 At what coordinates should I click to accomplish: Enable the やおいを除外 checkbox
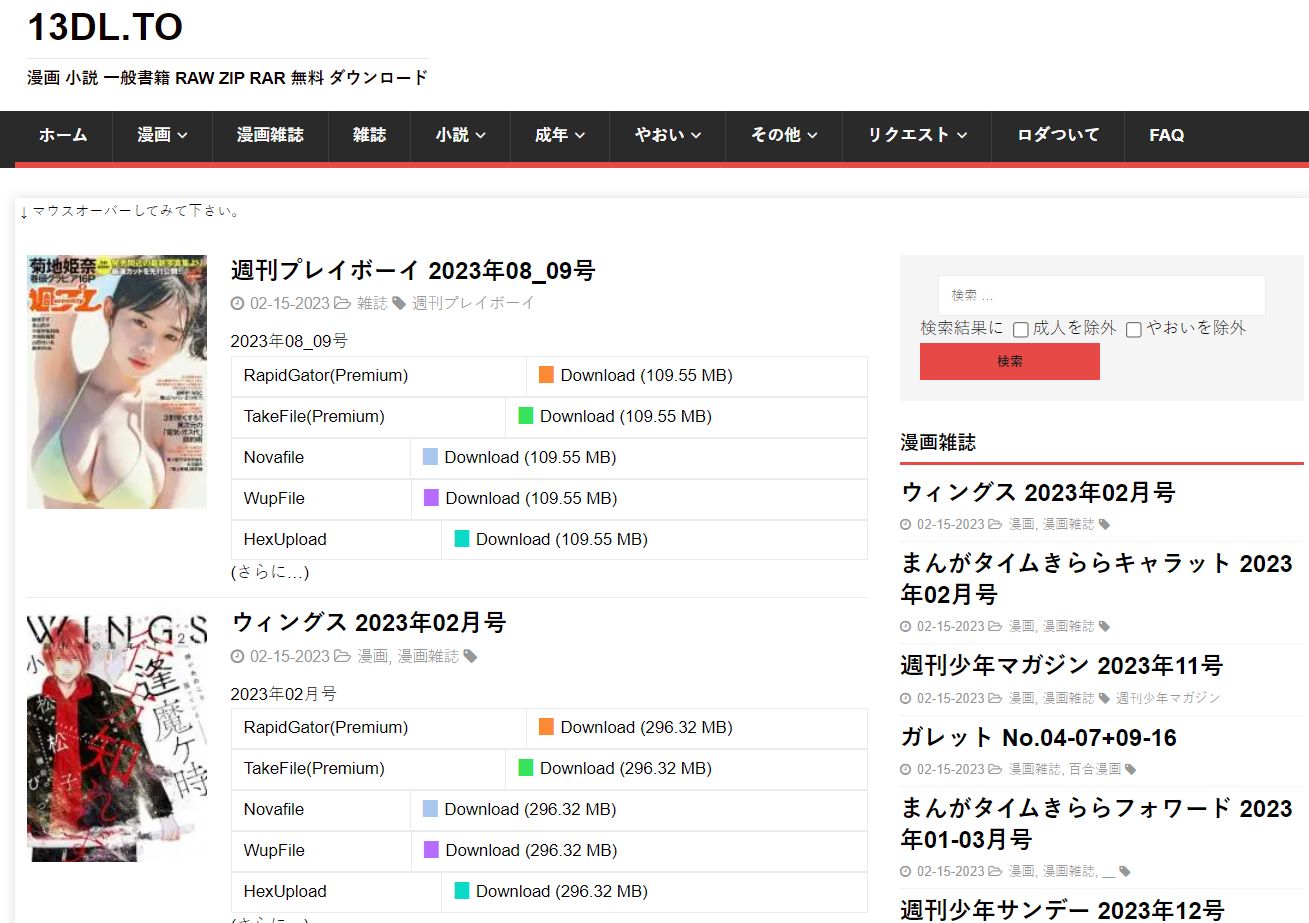pyautogui.click(x=1134, y=329)
